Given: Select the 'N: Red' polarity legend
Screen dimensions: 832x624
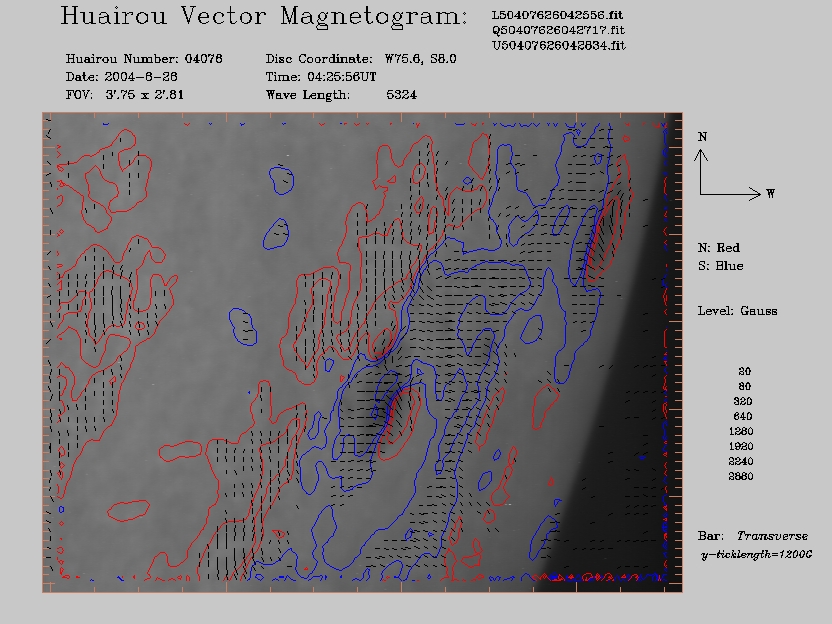Looking at the screenshot, I should (x=719, y=247).
